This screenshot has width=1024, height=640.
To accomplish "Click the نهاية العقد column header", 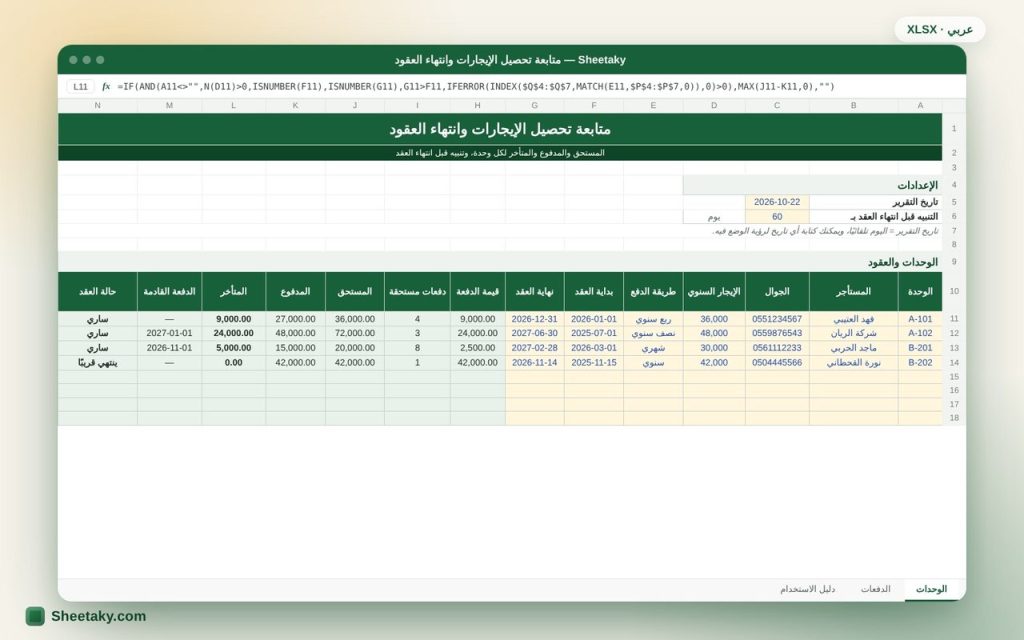I will tap(534, 291).
